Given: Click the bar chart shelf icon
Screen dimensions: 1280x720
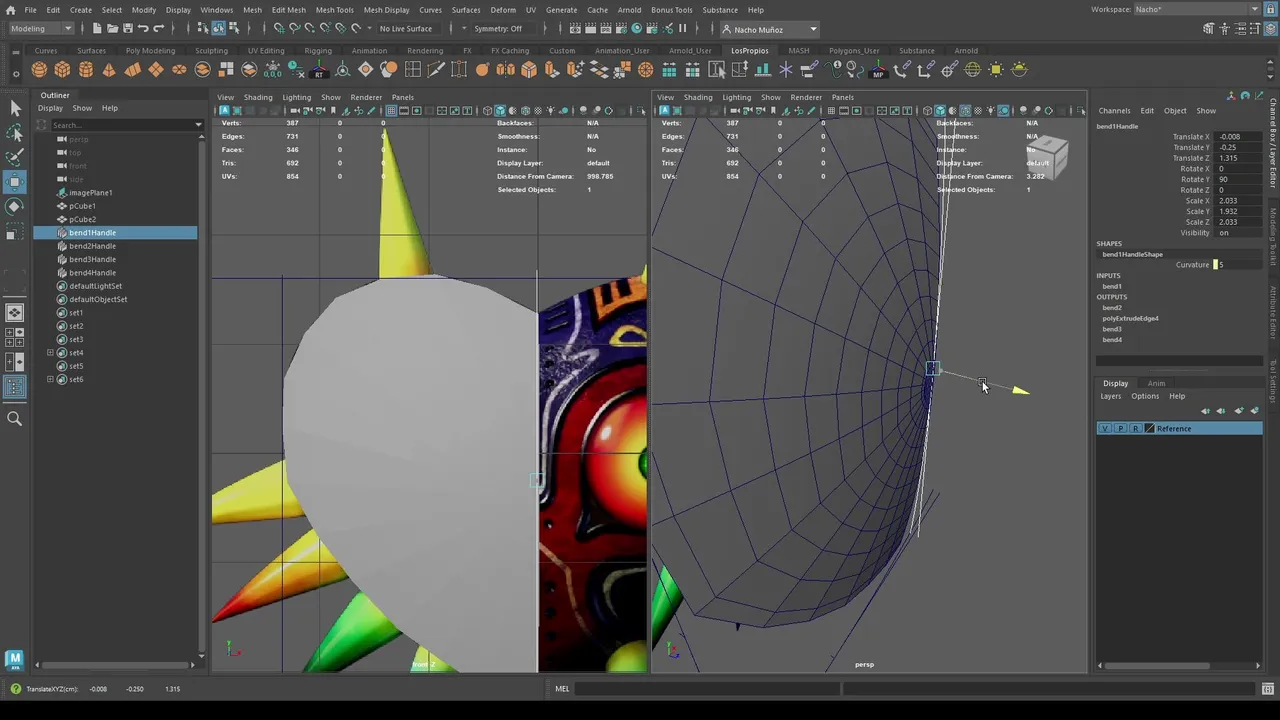Looking at the screenshot, I should pos(763,69).
